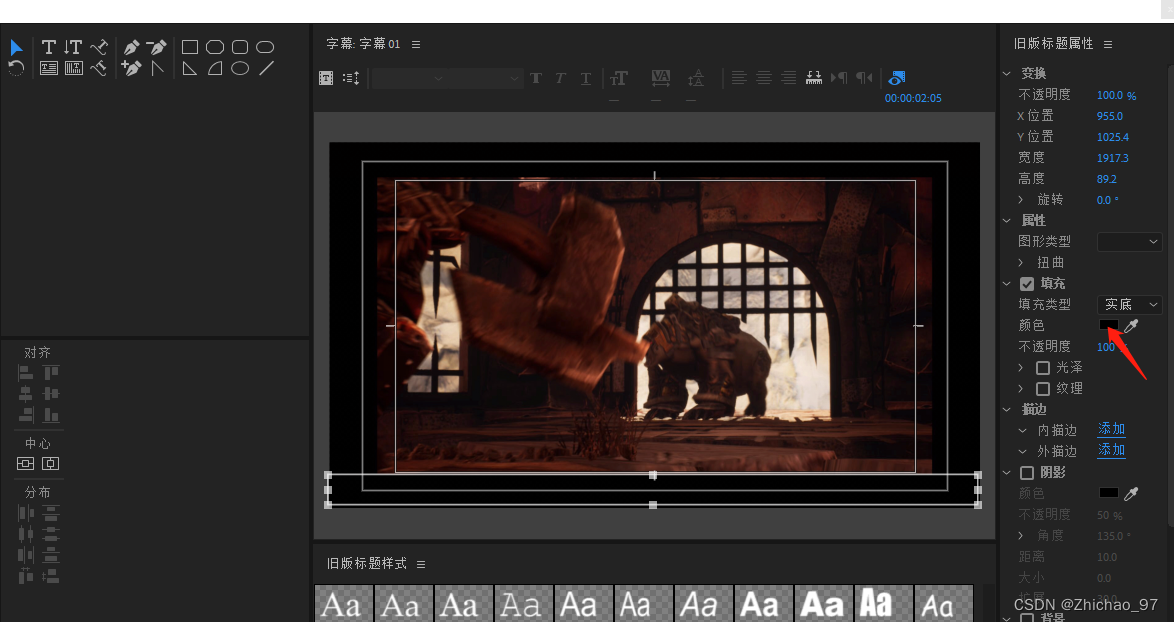Image resolution: width=1174 pixels, height=622 pixels.
Task: Select the Vertical Type tool
Action: coord(73,47)
